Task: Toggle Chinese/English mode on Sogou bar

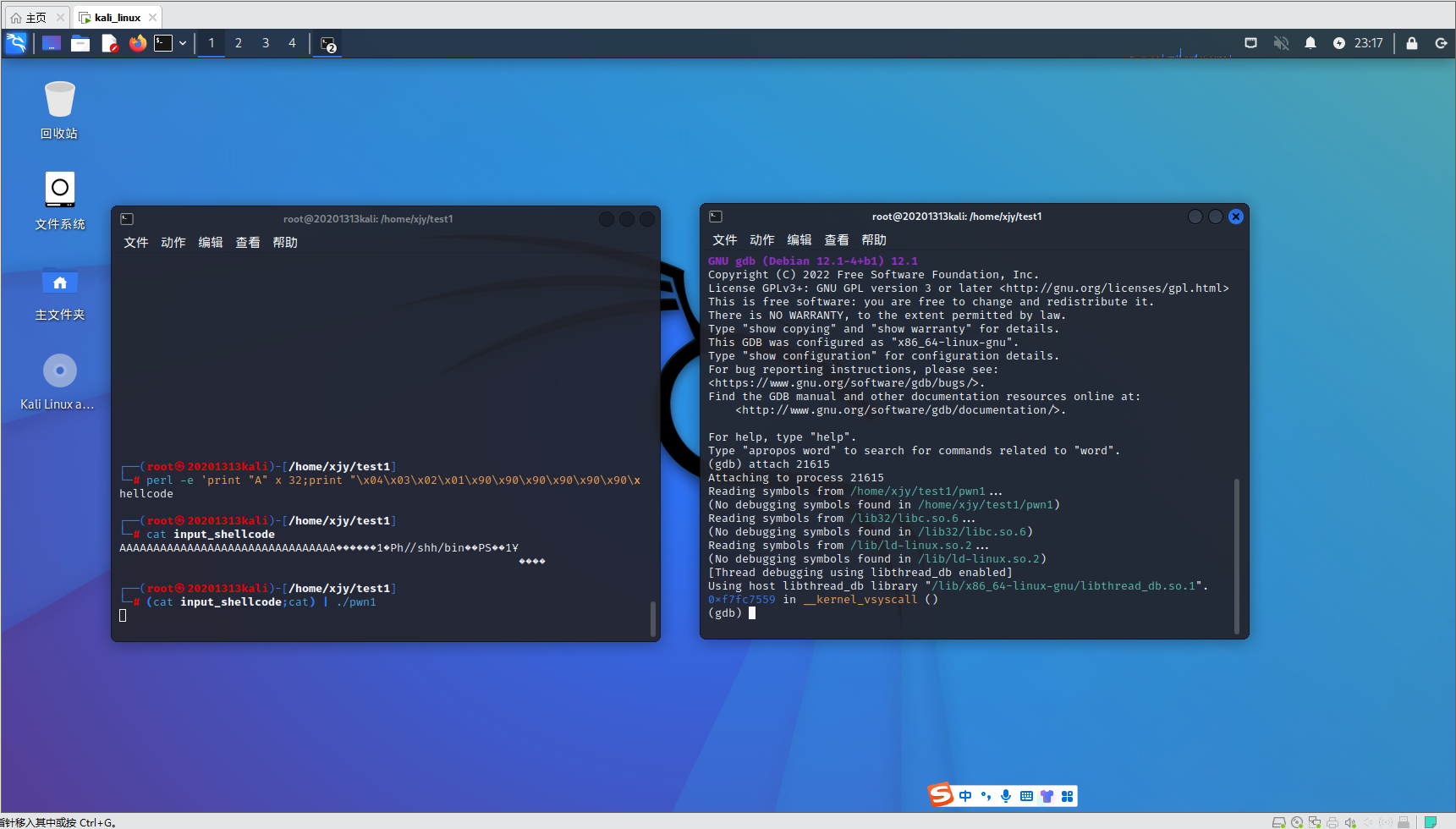Action: pyautogui.click(x=965, y=796)
